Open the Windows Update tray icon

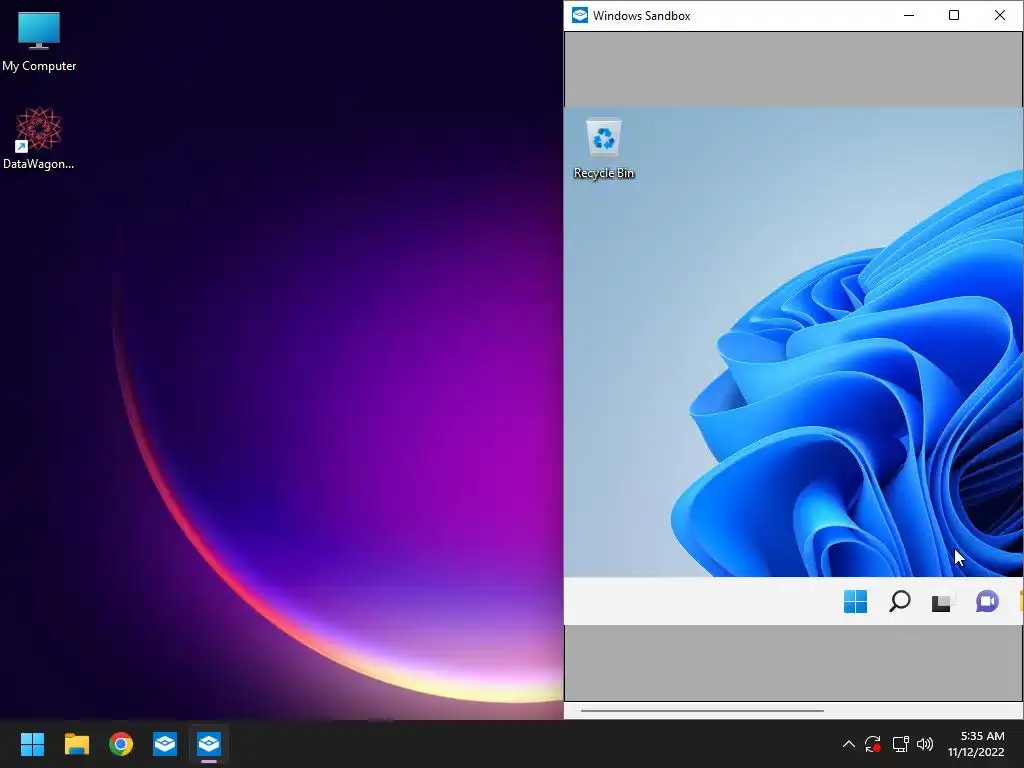[873, 744]
